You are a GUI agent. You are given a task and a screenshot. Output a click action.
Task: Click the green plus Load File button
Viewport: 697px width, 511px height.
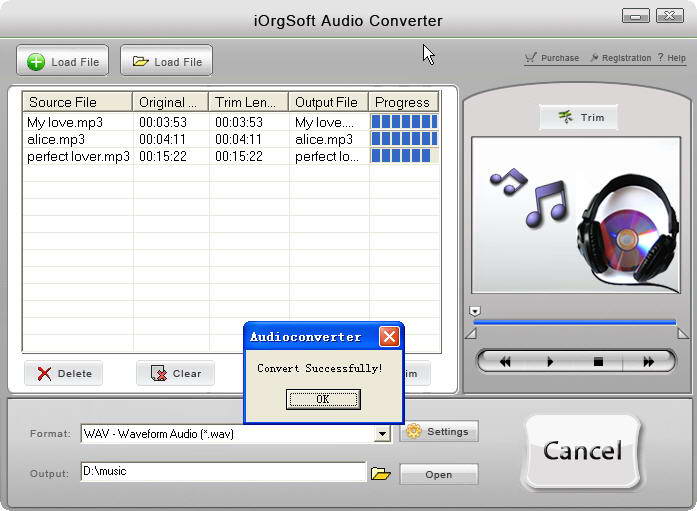tap(63, 61)
